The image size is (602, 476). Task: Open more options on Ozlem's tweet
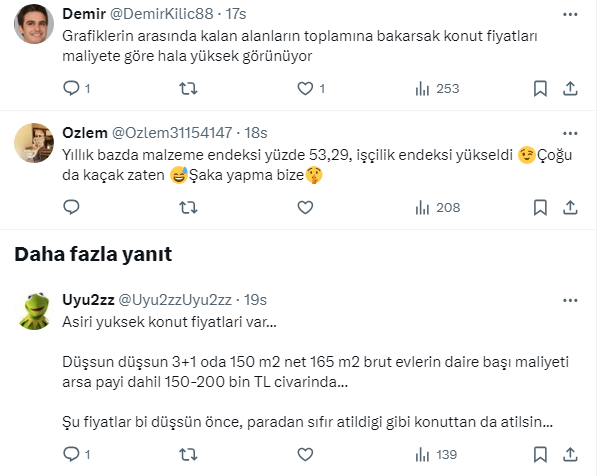[569, 132]
